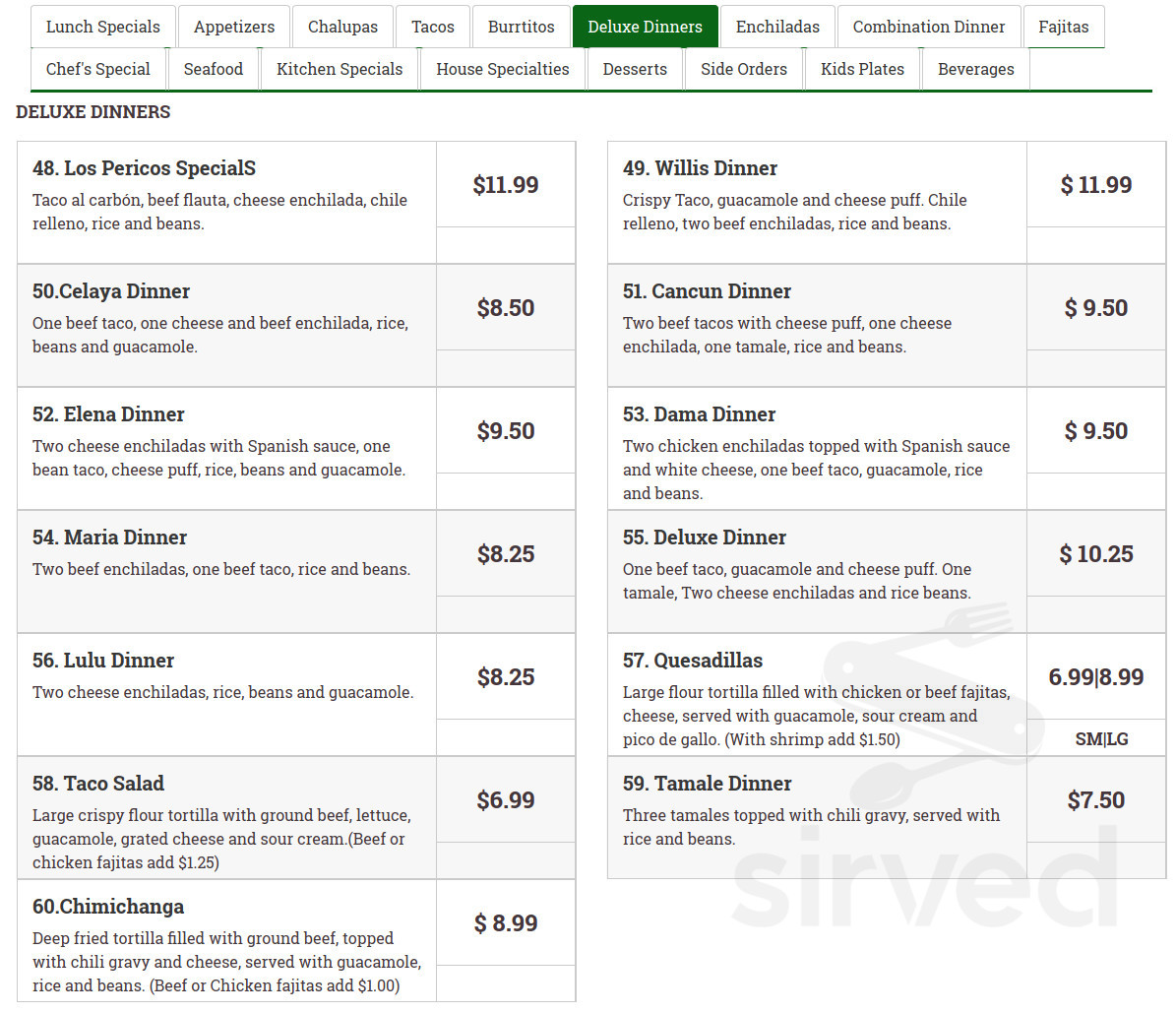View the Fajitas menu tab
The width and height of the screenshot is (1176, 1013).
pyautogui.click(x=1064, y=27)
